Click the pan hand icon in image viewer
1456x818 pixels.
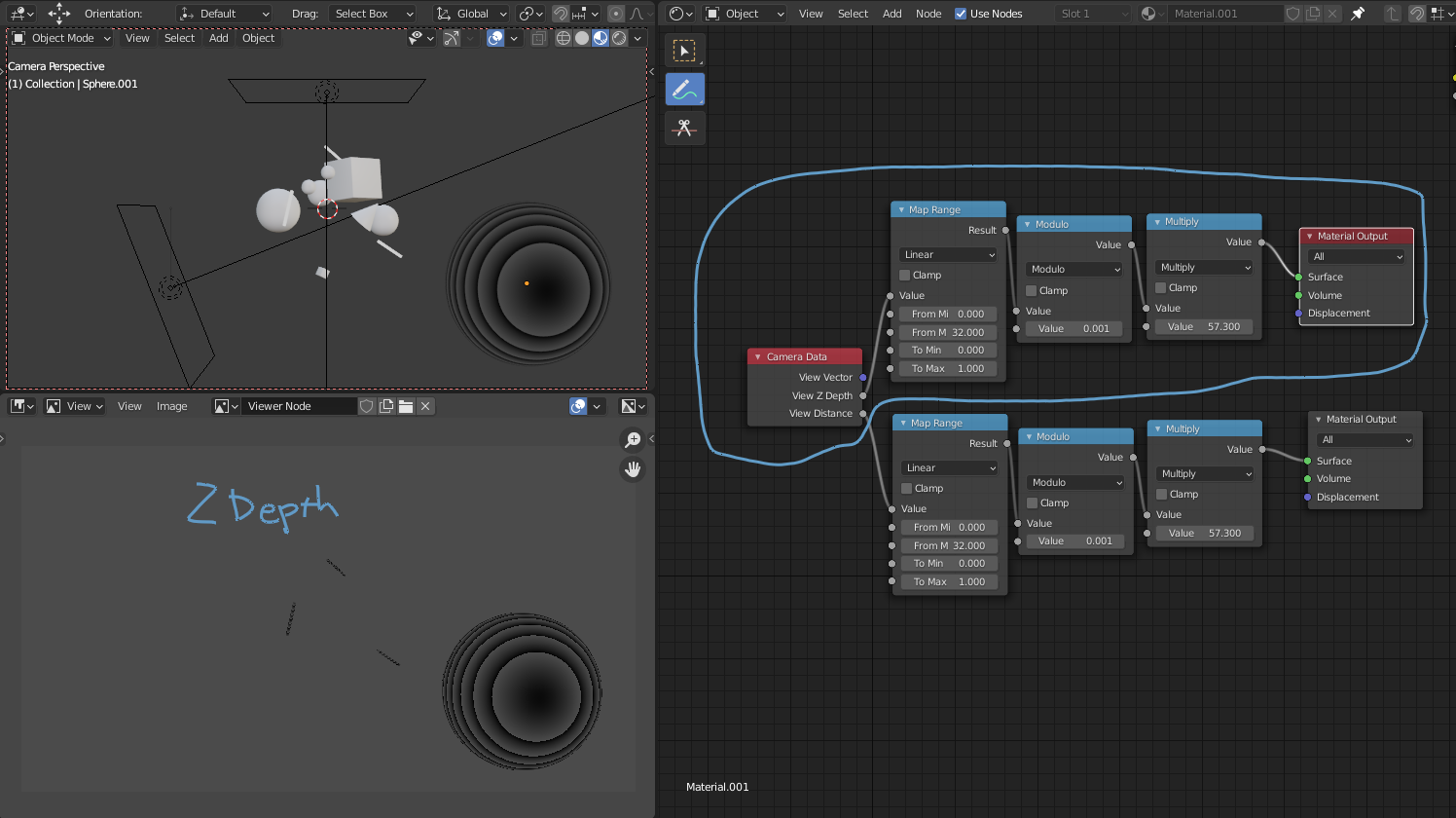[x=633, y=469]
